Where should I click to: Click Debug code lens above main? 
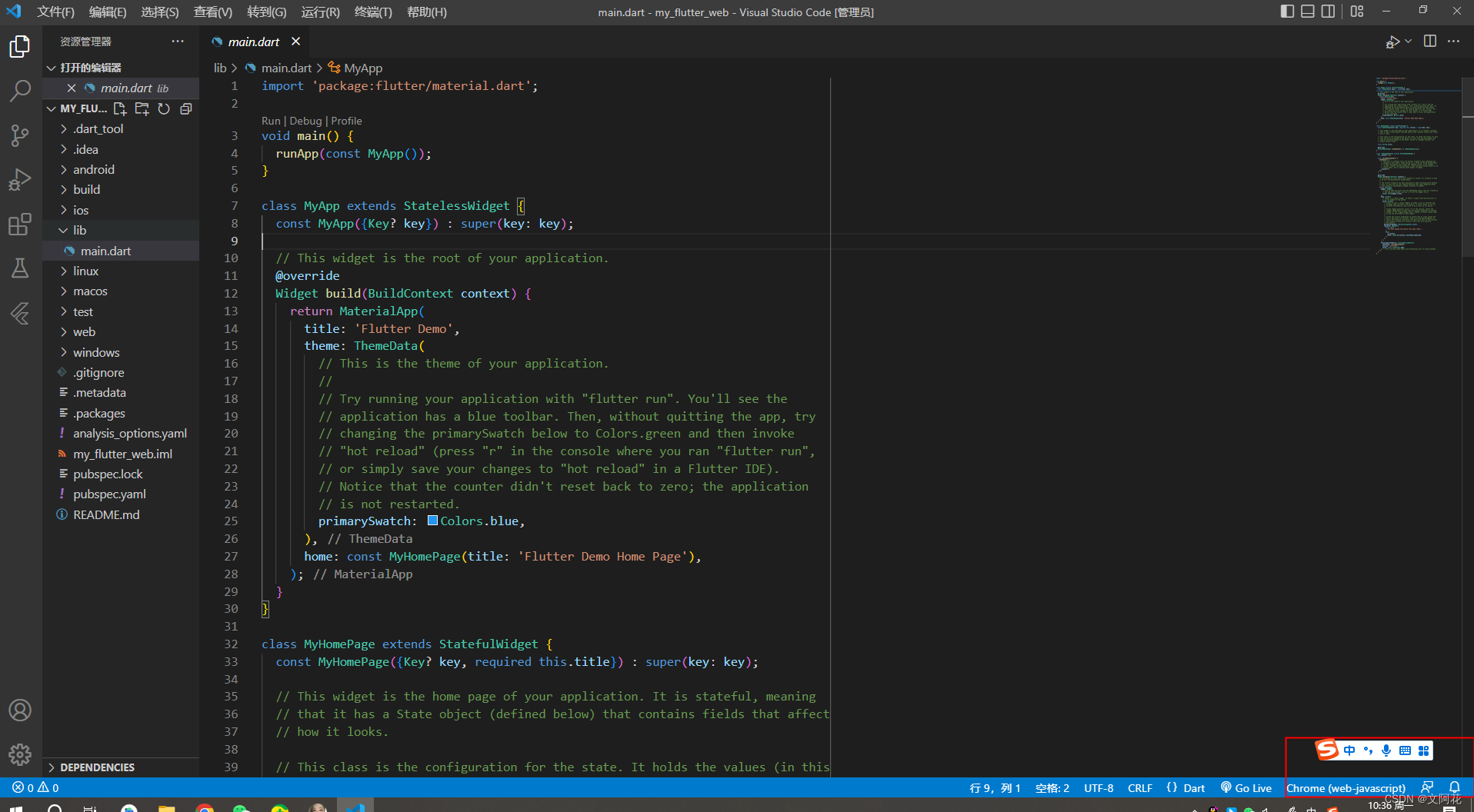click(305, 121)
